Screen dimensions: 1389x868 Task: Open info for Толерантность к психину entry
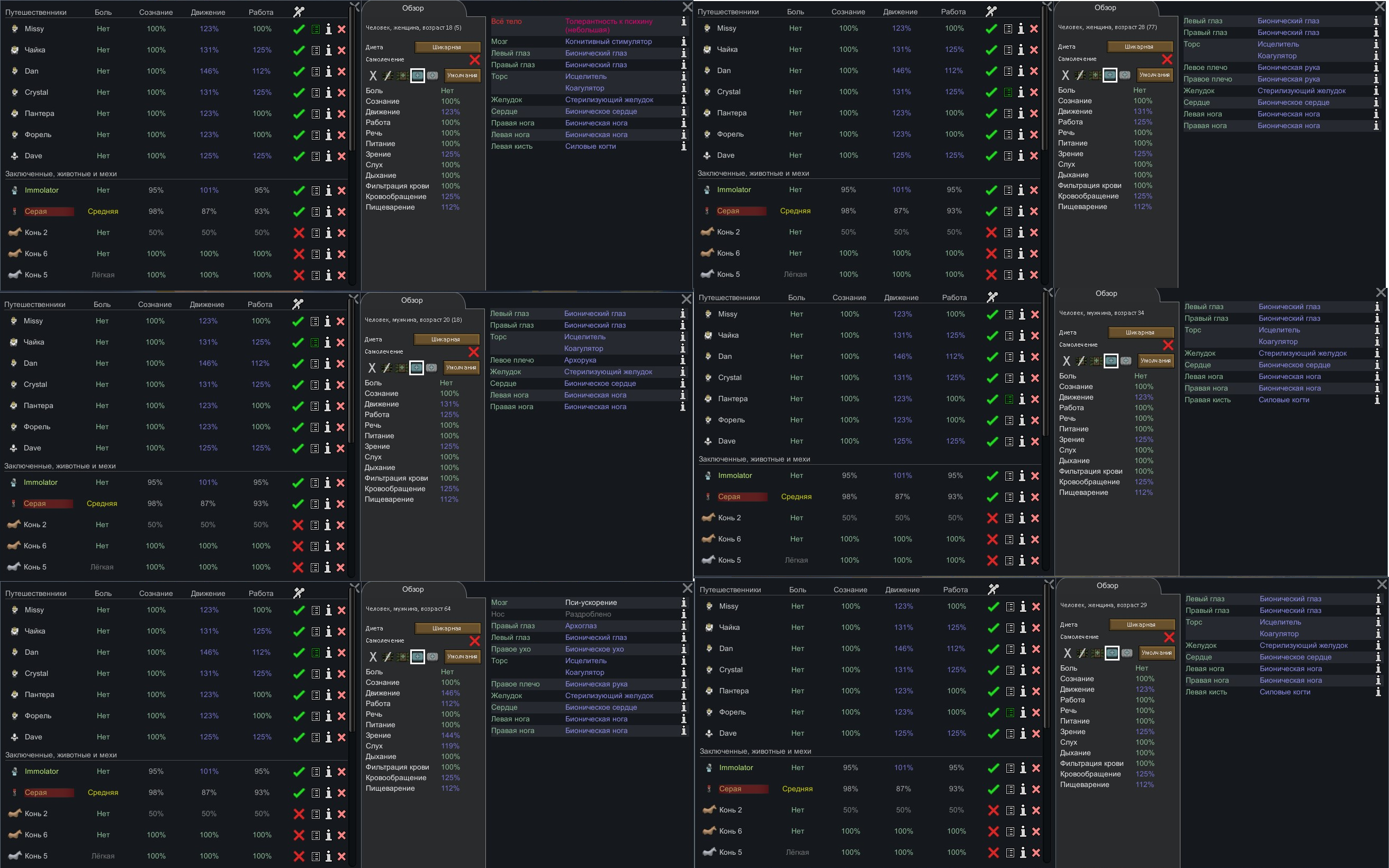683,22
